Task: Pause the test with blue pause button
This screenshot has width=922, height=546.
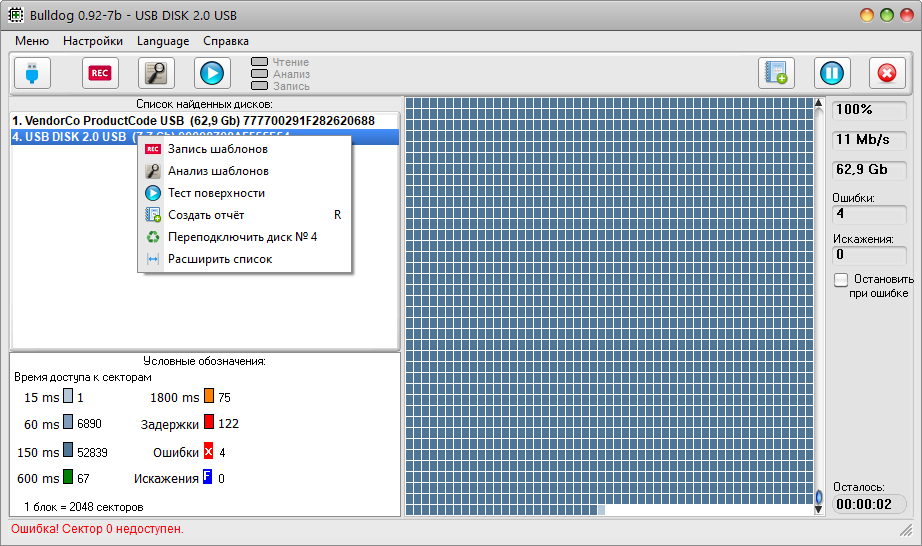Action: (832, 73)
